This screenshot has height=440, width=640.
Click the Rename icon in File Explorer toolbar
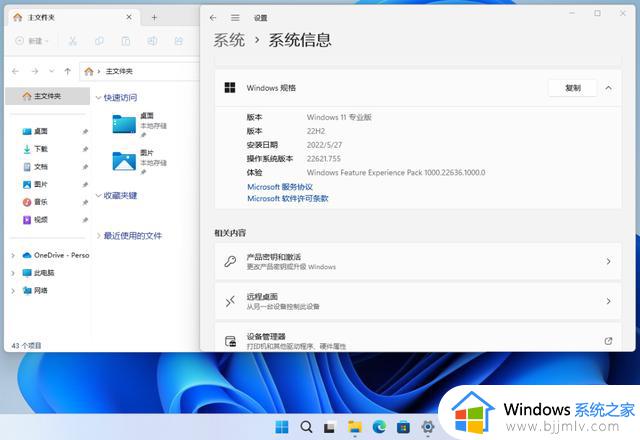pyautogui.click(x=152, y=41)
